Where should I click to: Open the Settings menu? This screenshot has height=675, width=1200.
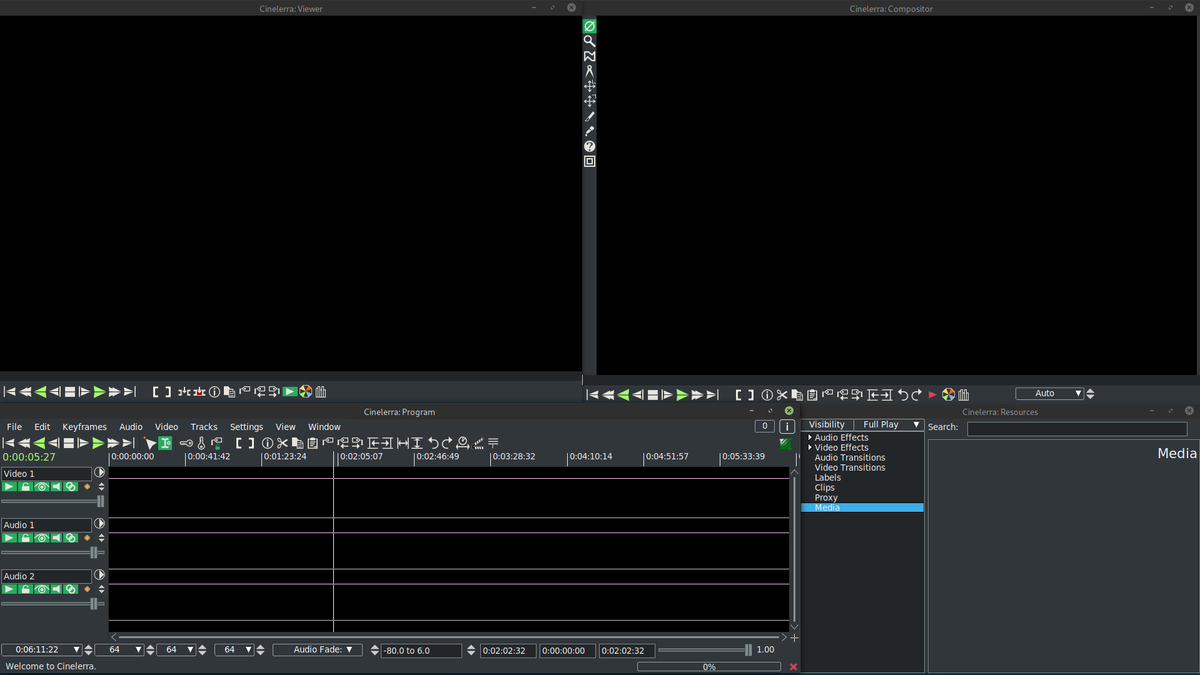(246, 427)
